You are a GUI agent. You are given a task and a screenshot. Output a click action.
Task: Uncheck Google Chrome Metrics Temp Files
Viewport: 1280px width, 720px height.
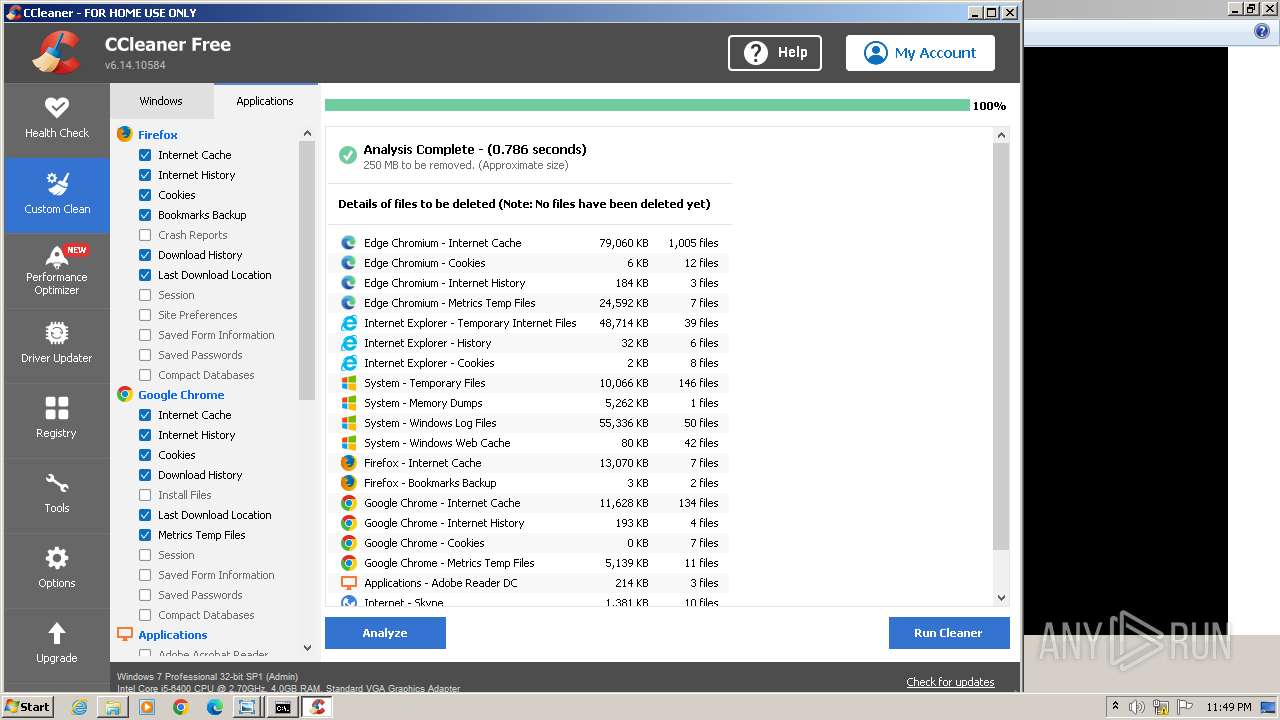(145, 535)
